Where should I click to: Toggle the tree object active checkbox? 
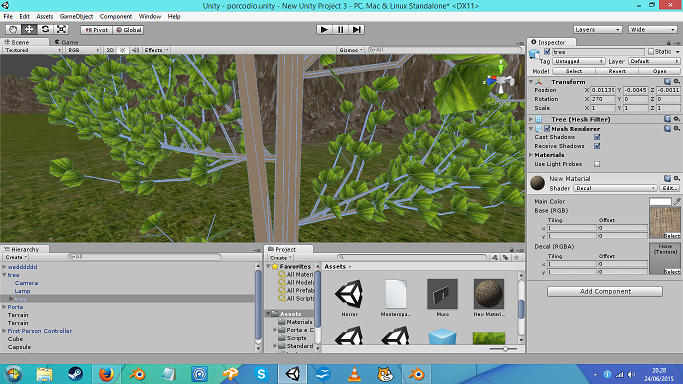click(547, 52)
